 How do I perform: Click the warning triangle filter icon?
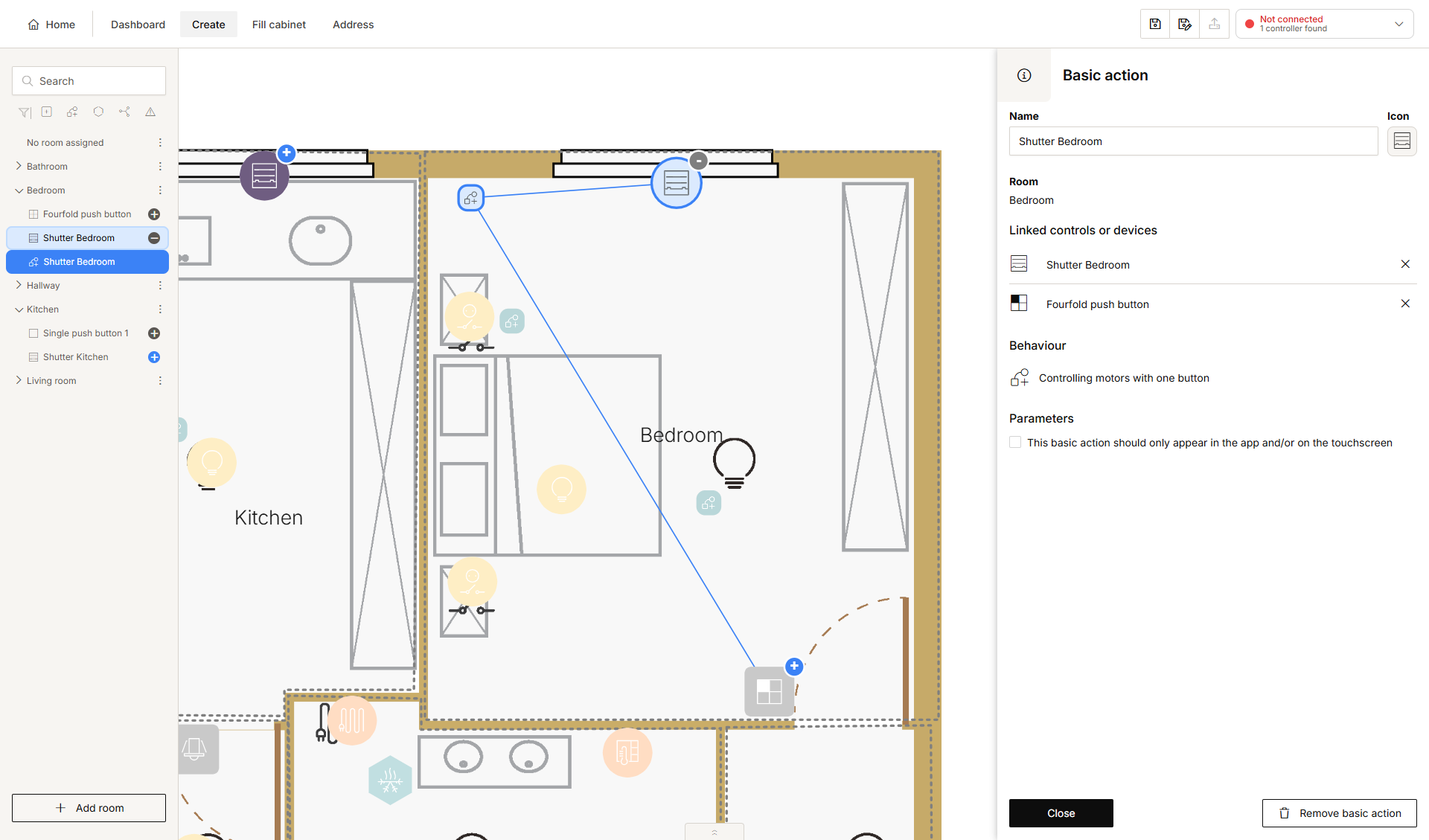coord(150,112)
